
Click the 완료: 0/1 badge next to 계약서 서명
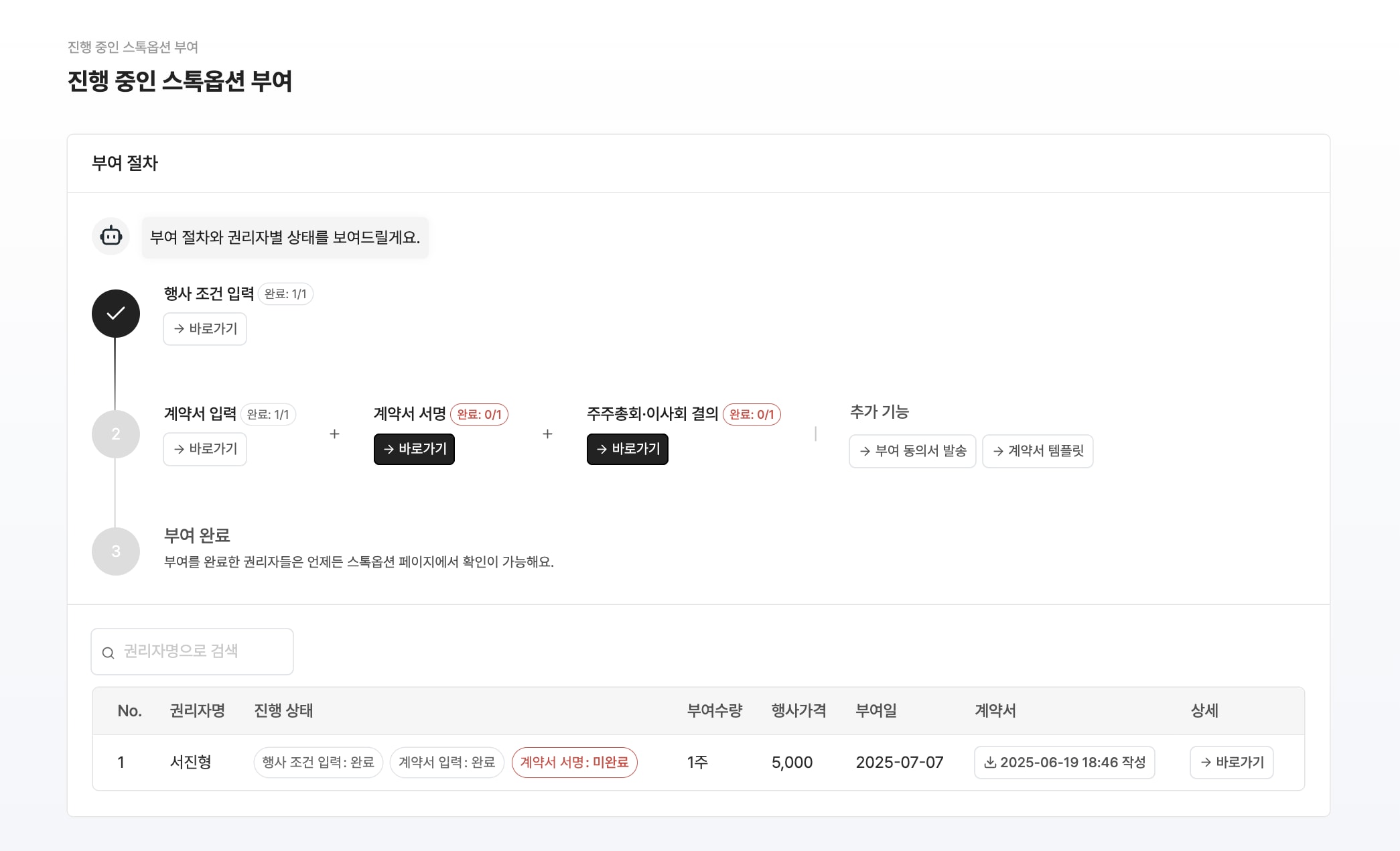pos(480,415)
